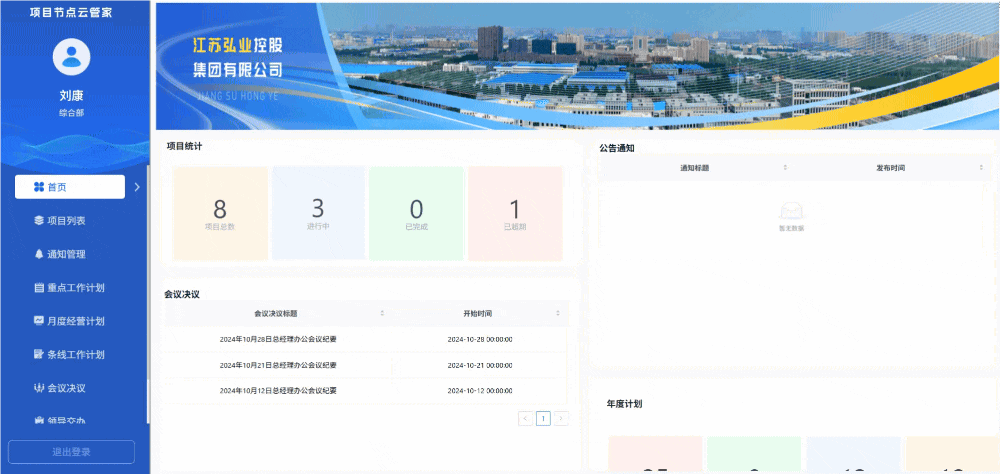Click the date 2024-10-12 00:00:00

[480, 390]
